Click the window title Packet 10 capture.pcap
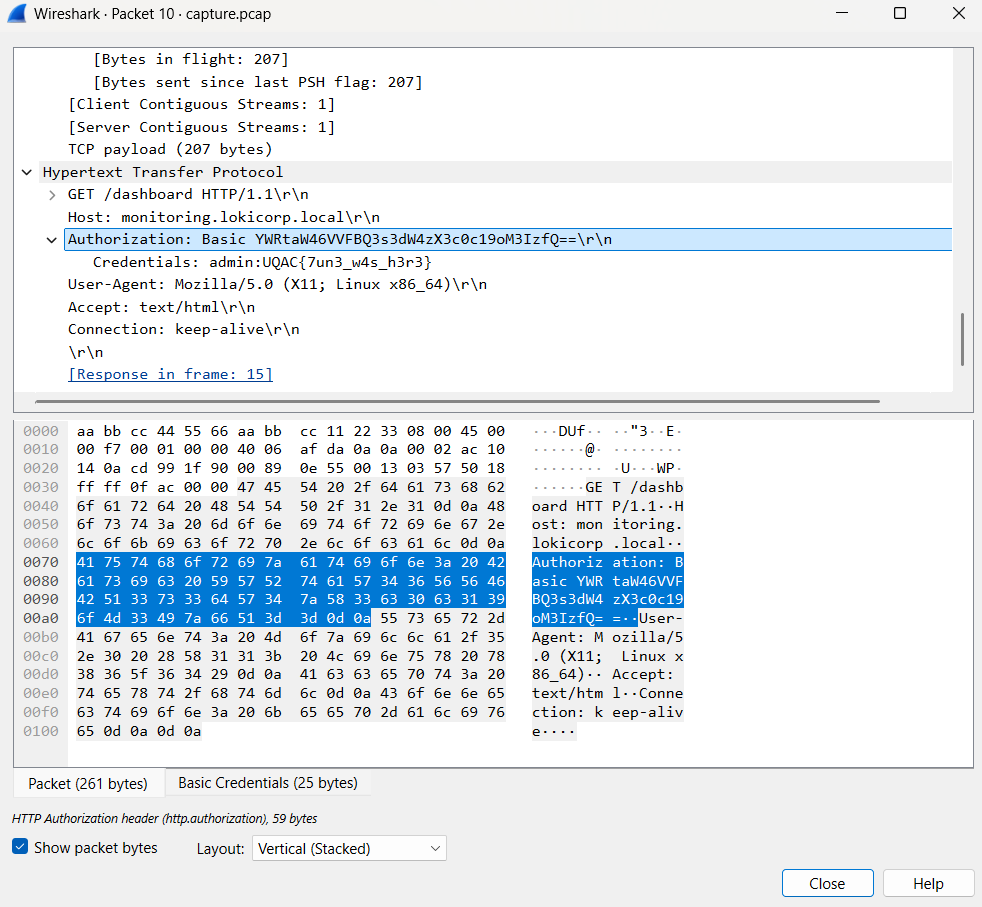Image resolution: width=982 pixels, height=907 pixels. click(x=153, y=14)
